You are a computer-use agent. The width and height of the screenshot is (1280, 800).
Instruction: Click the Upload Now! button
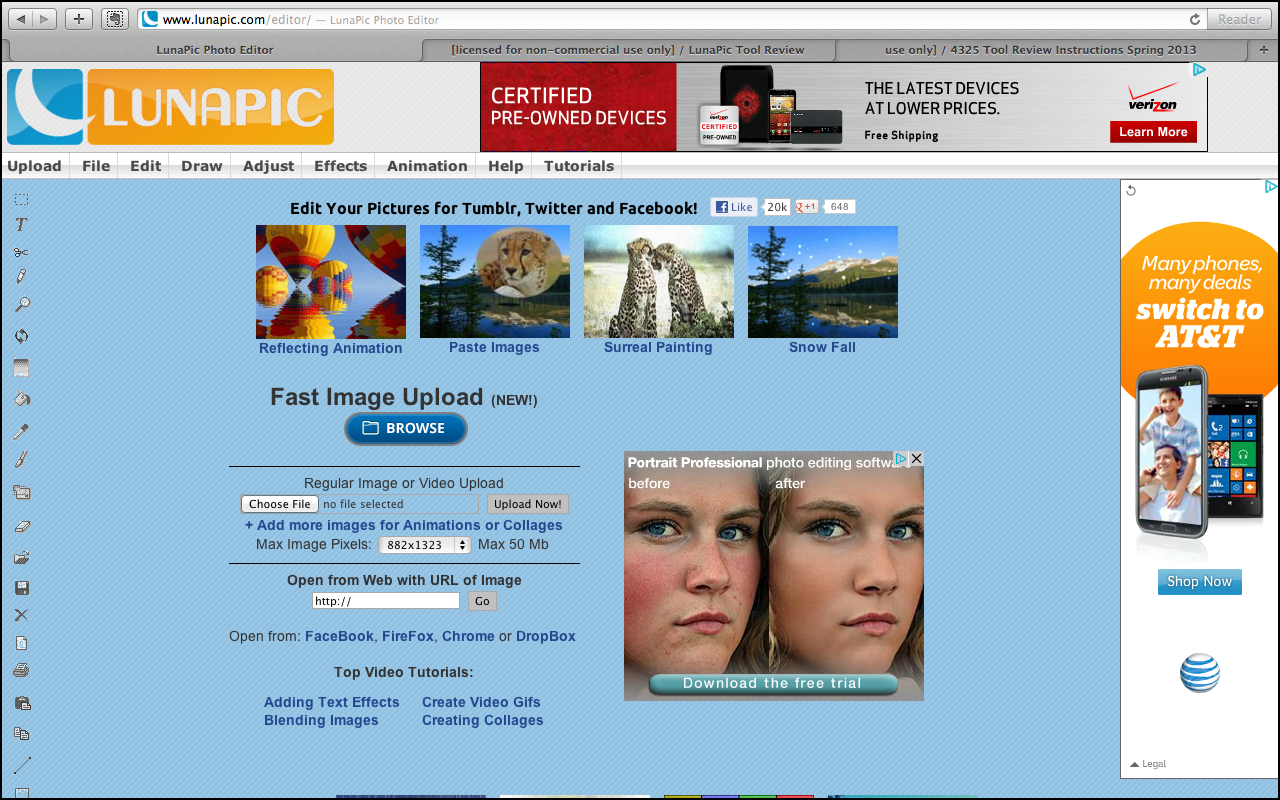point(528,504)
